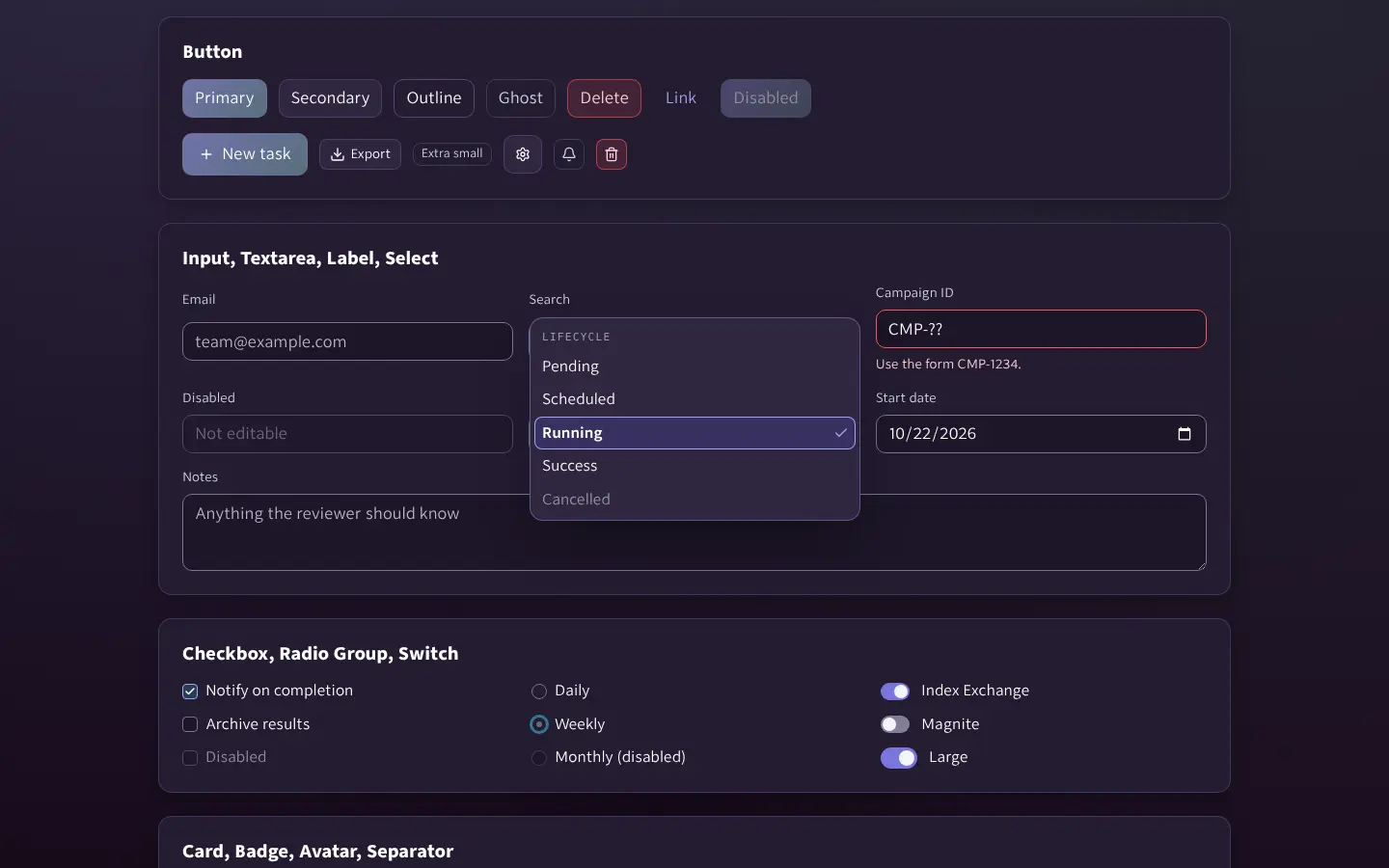Image resolution: width=1389 pixels, height=868 pixels.
Task: Click the Outline button
Action: point(434,98)
